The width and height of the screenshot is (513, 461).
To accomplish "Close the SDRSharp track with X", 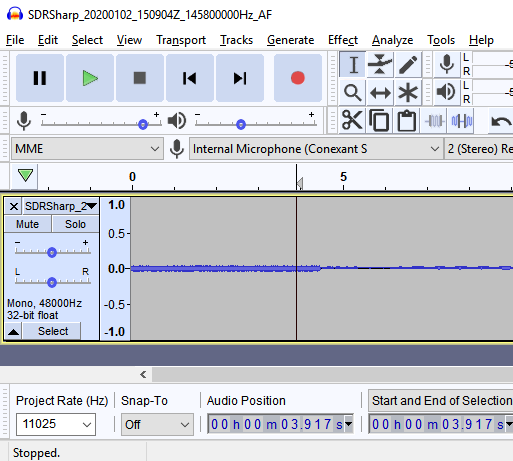I will [14, 206].
